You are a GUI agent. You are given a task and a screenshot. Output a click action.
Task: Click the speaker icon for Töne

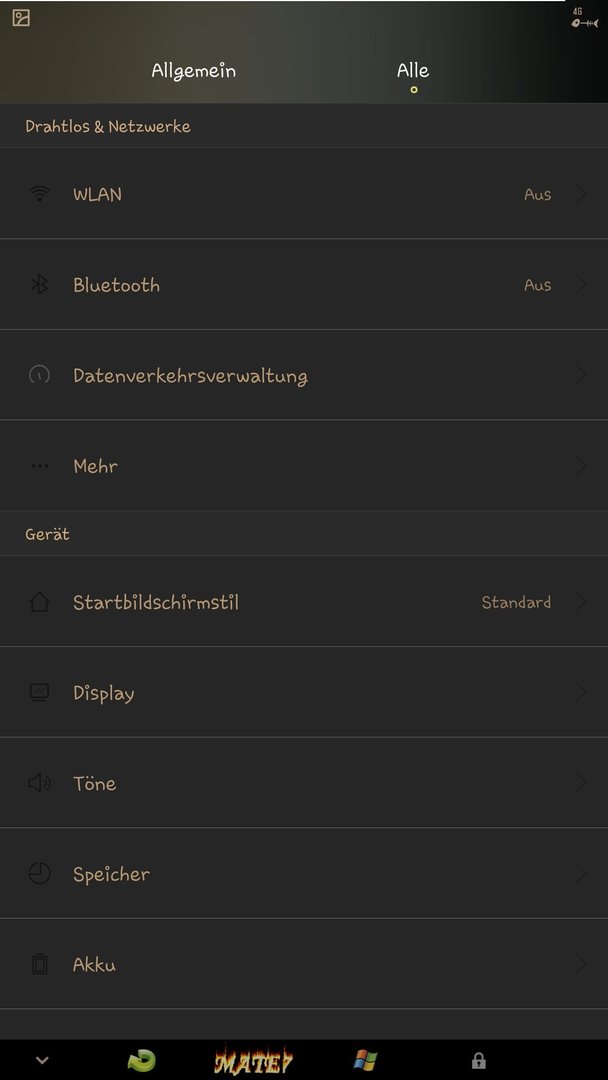tap(39, 783)
